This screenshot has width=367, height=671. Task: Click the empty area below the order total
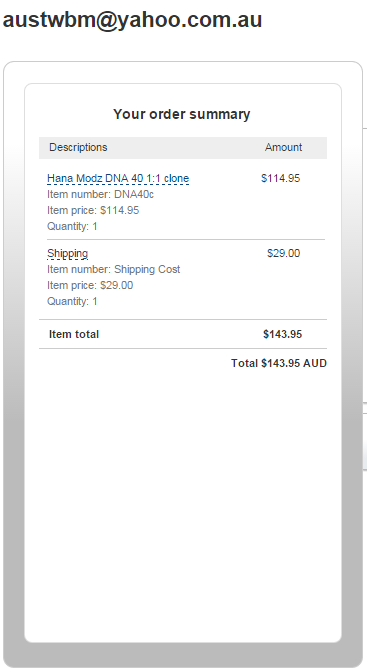click(x=183, y=505)
